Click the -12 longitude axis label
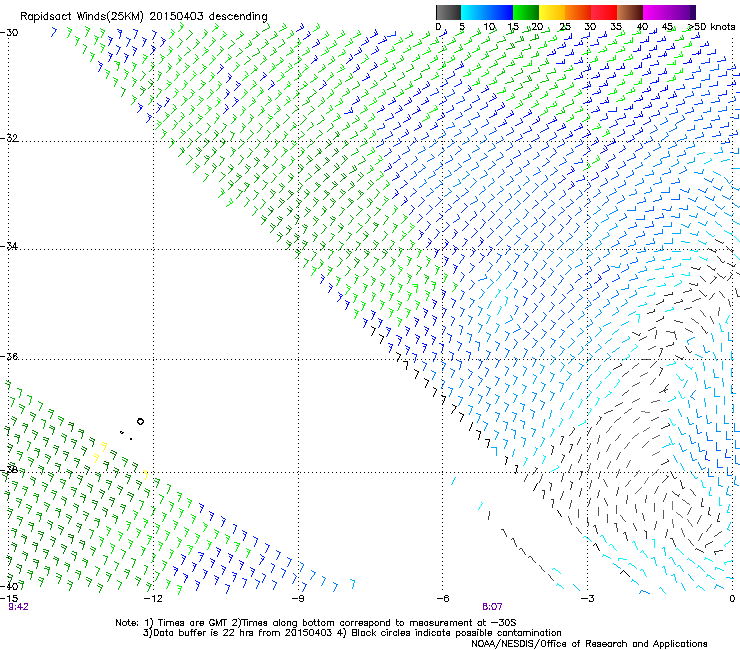 click(x=153, y=599)
